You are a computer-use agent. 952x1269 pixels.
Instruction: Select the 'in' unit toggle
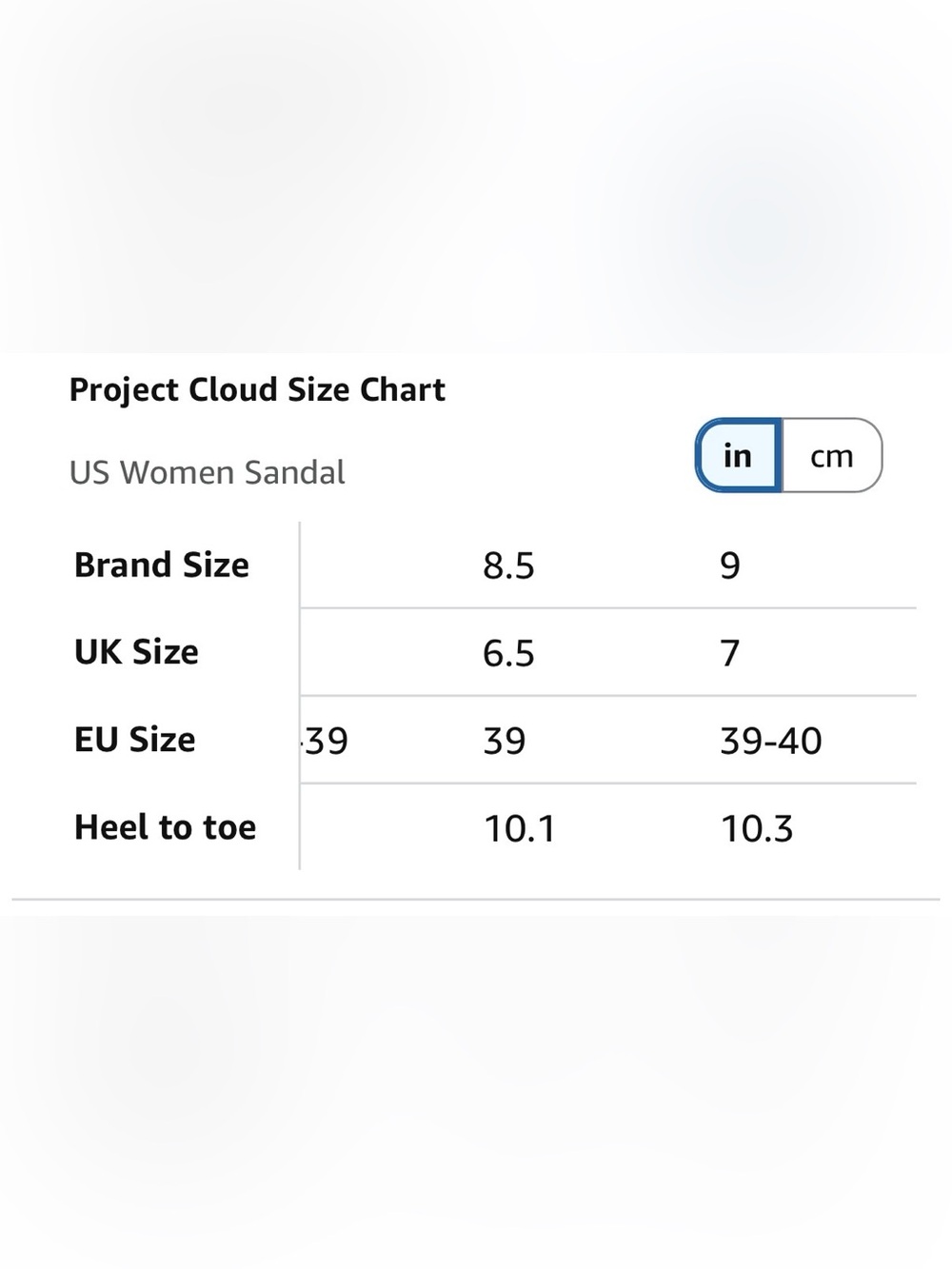pos(739,456)
